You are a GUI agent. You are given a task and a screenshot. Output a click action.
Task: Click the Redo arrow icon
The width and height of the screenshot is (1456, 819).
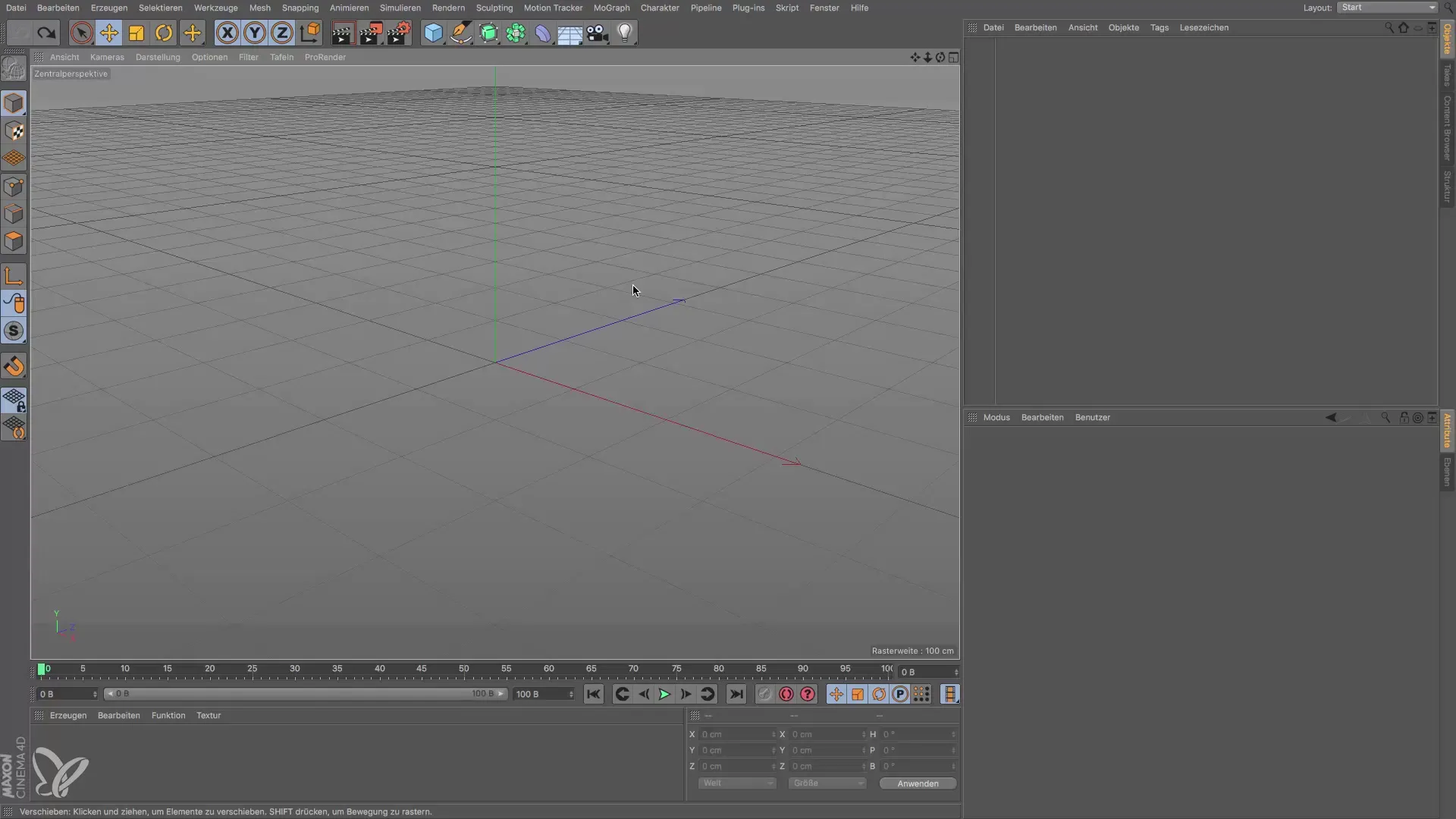pos(47,33)
